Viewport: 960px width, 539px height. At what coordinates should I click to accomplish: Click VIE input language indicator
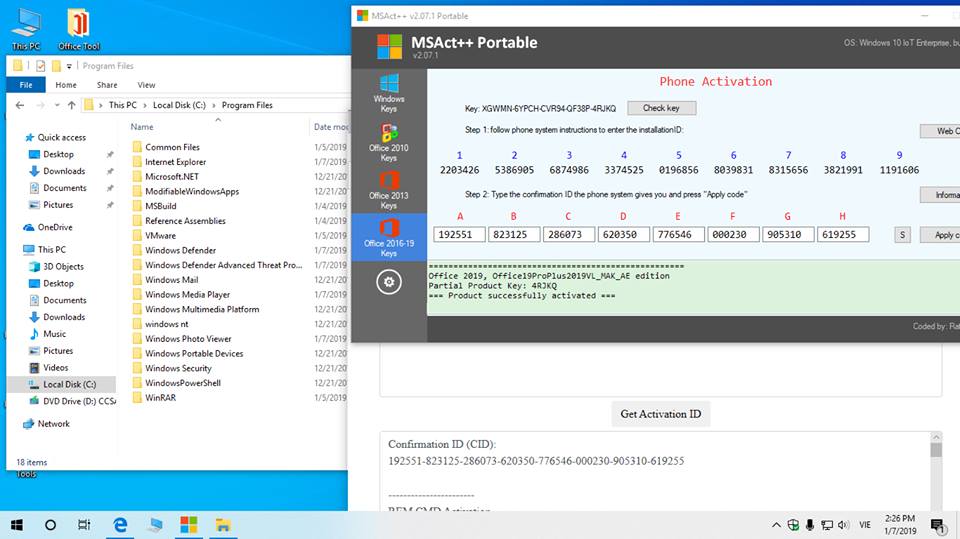[864, 525]
